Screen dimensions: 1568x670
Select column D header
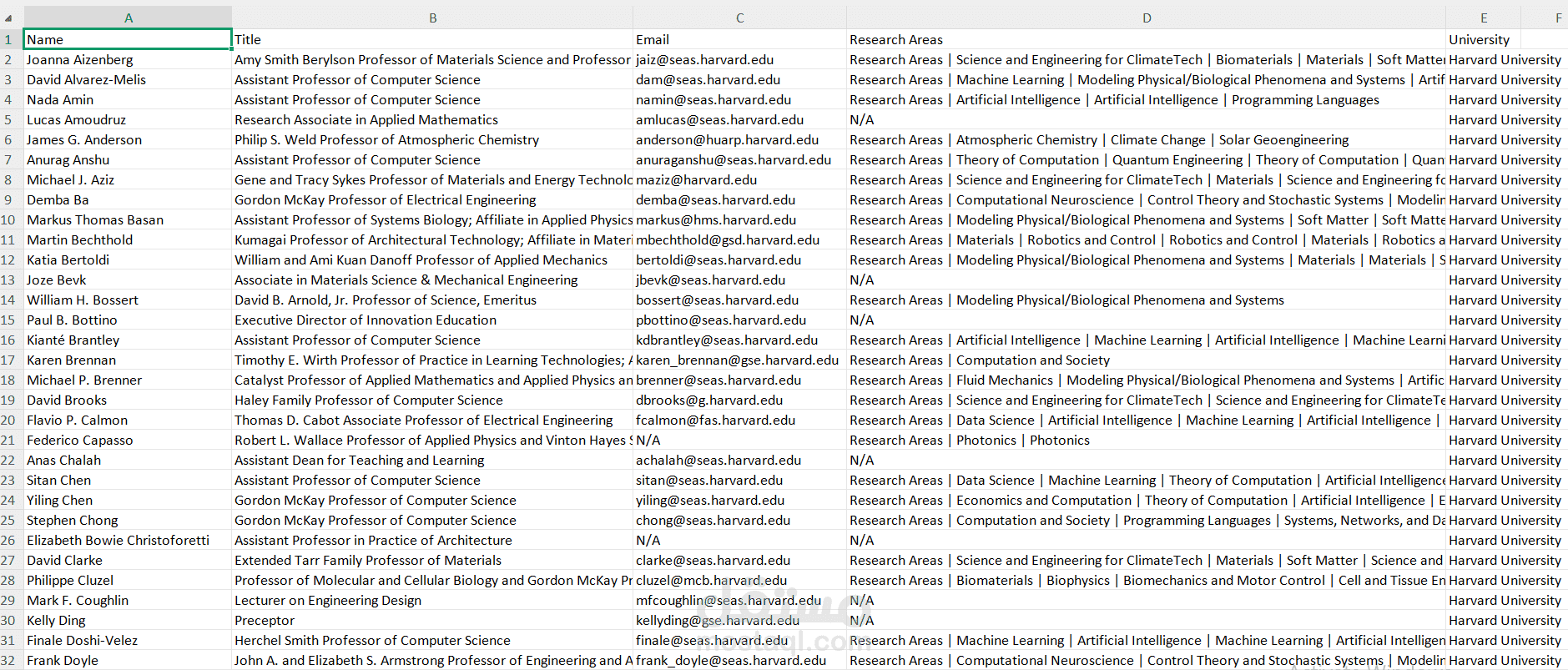(x=1147, y=18)
